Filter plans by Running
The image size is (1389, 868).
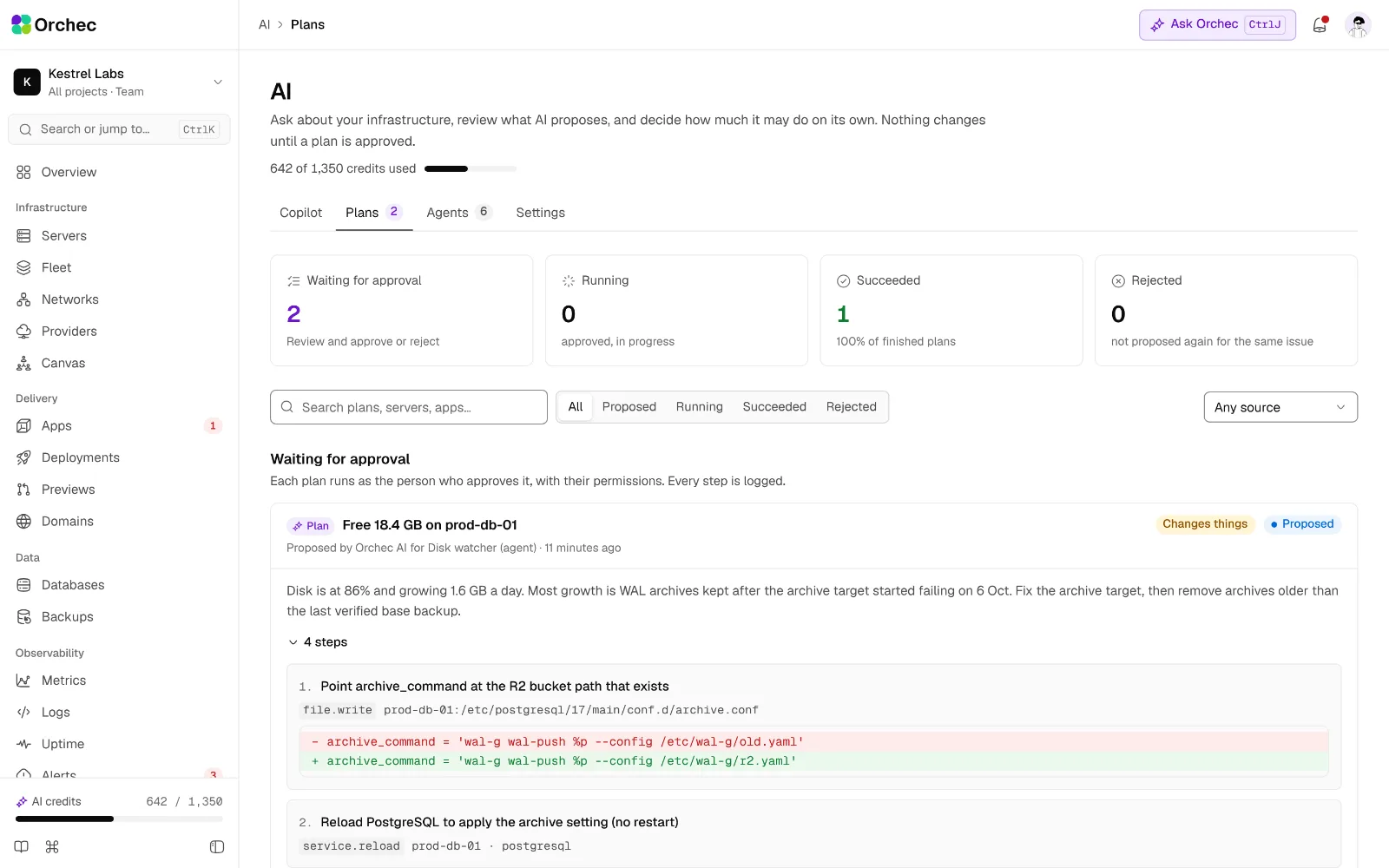pyautogui.click(x=700, y=407)
